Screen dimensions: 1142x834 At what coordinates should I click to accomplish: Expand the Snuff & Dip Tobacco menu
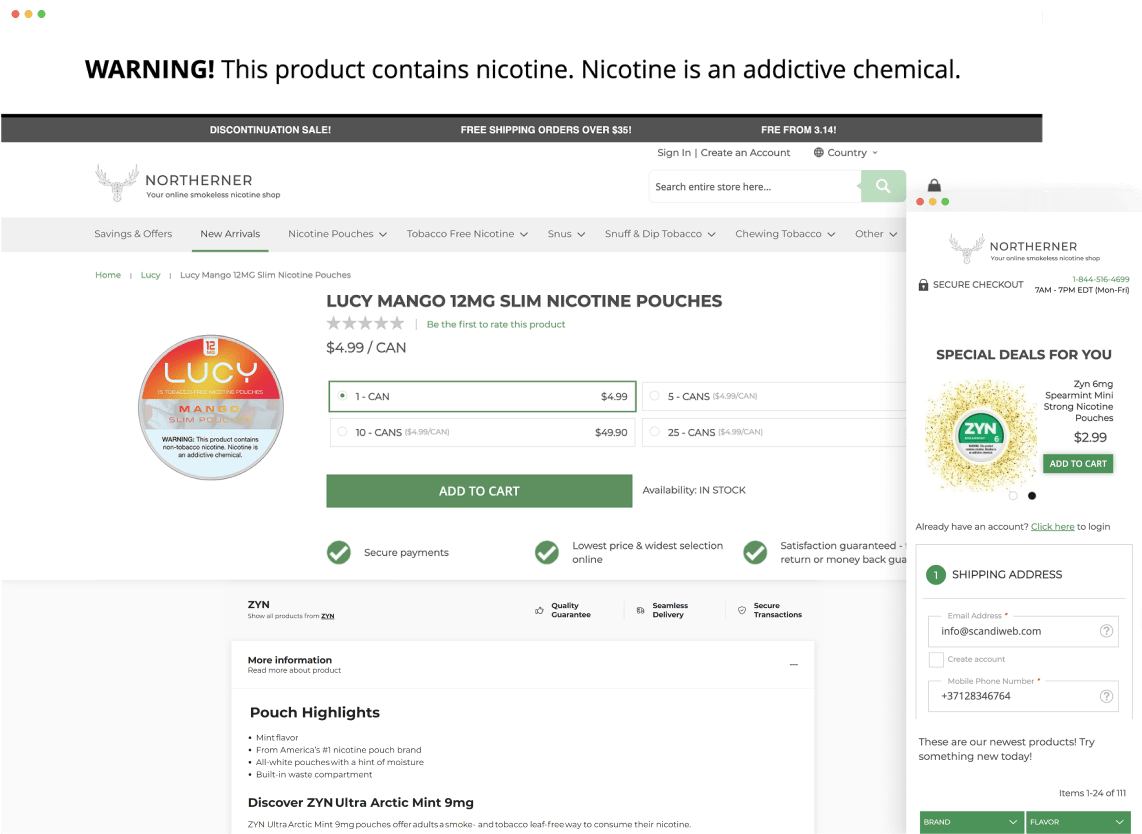click(x=660, y=234)
